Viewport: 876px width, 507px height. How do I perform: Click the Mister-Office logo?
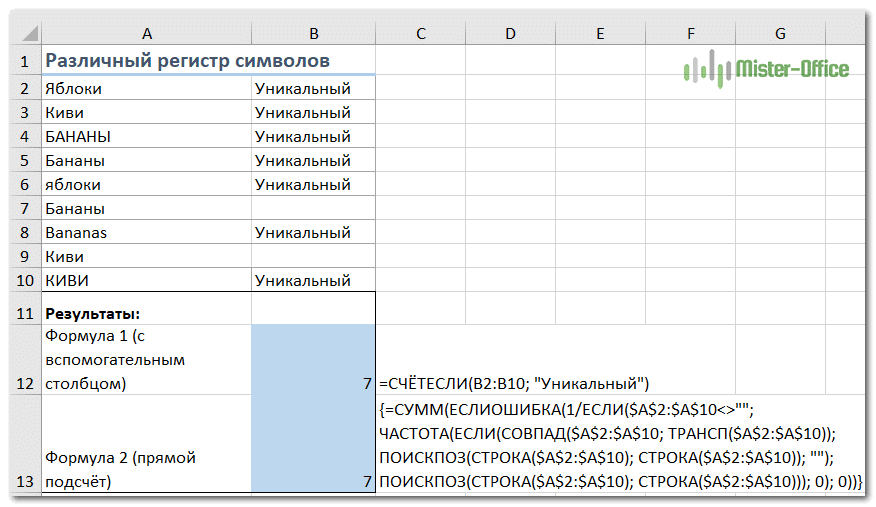tap(766, 69)
